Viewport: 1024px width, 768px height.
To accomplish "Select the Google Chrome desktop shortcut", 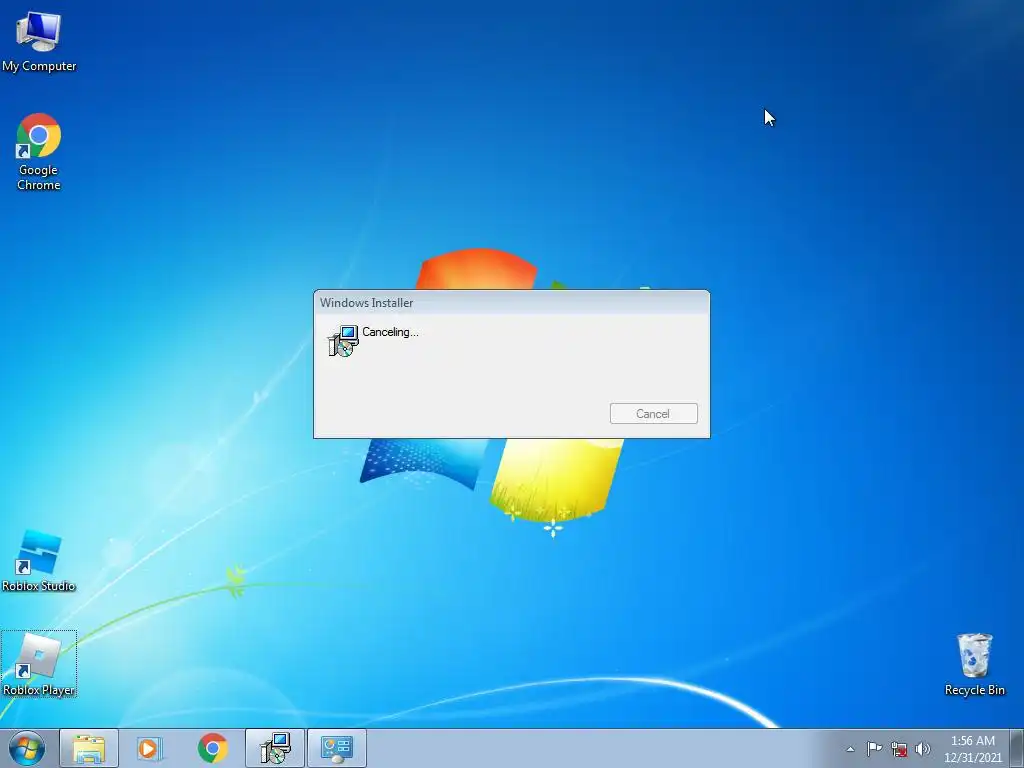I will [39, 152].
